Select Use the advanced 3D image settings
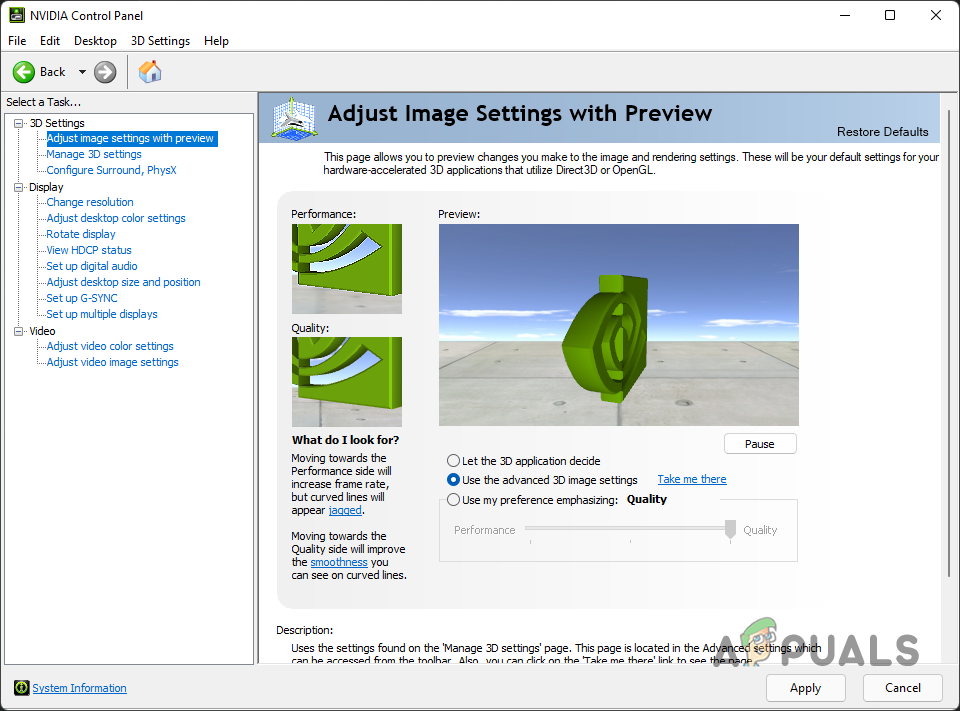 point(453,480)
